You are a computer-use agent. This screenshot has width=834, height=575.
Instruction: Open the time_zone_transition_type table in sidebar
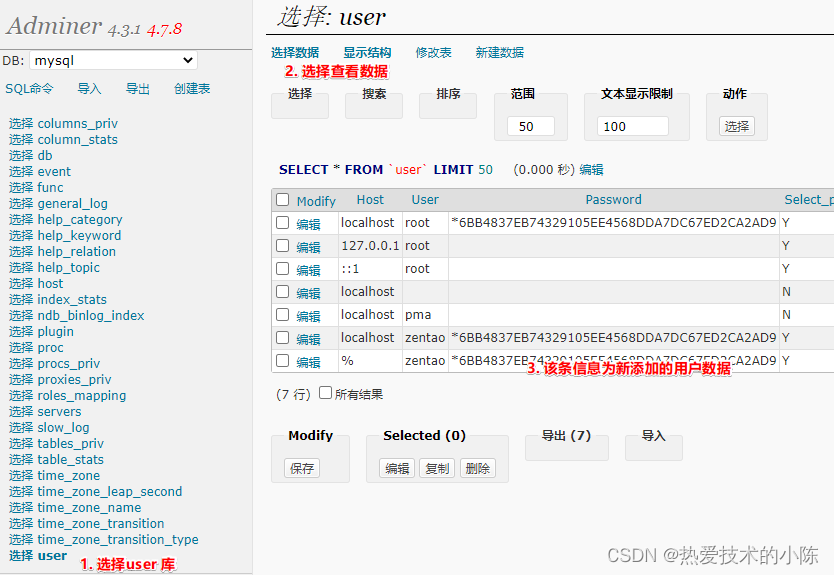[118, 539]
